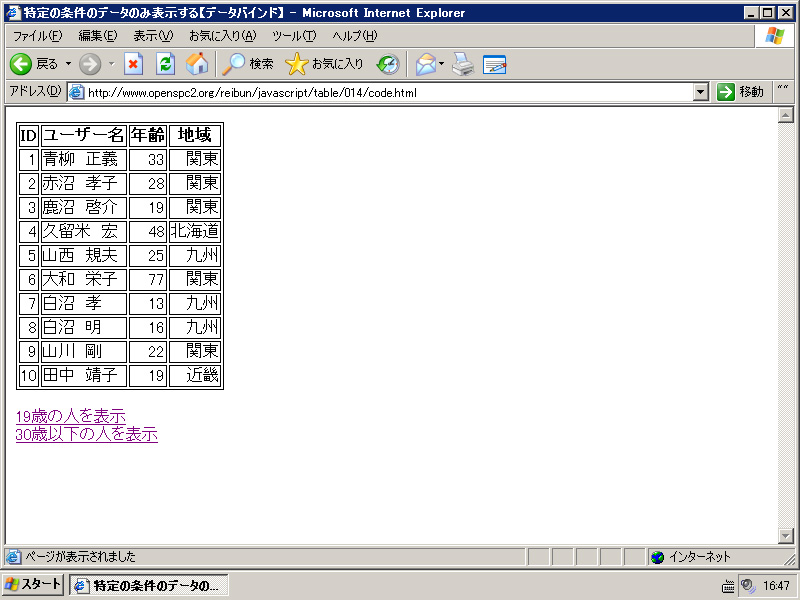Open the Windows スタート button
The image size is (800, 600).
click(33, 585)
